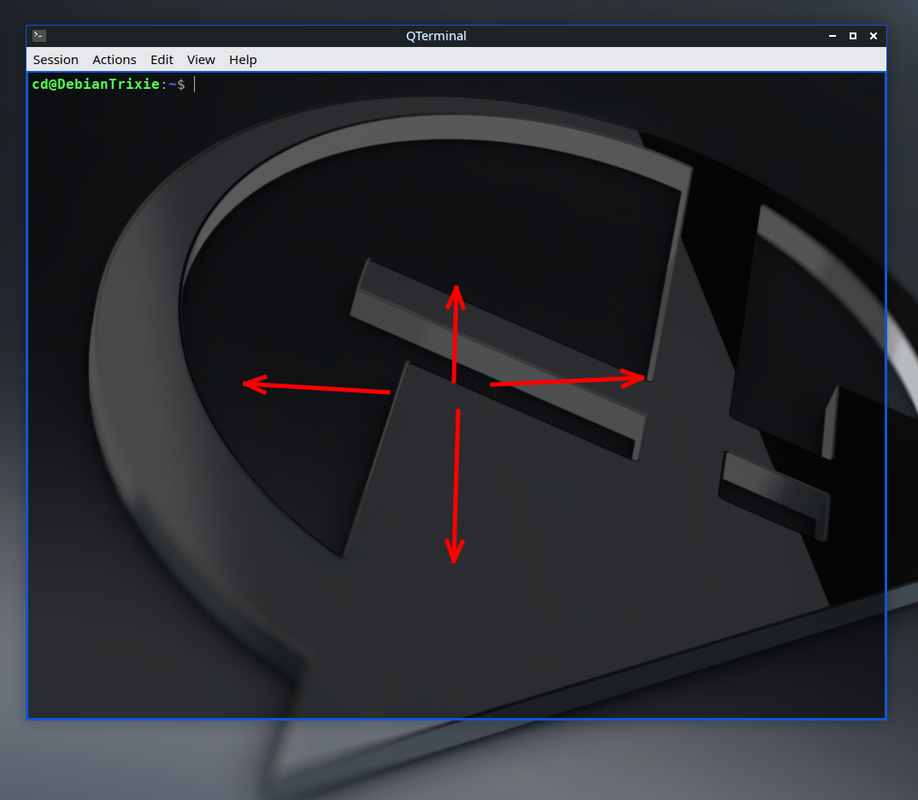Open the Session menu
Viewport: 918px width, 800px height.
click(56, 60)
